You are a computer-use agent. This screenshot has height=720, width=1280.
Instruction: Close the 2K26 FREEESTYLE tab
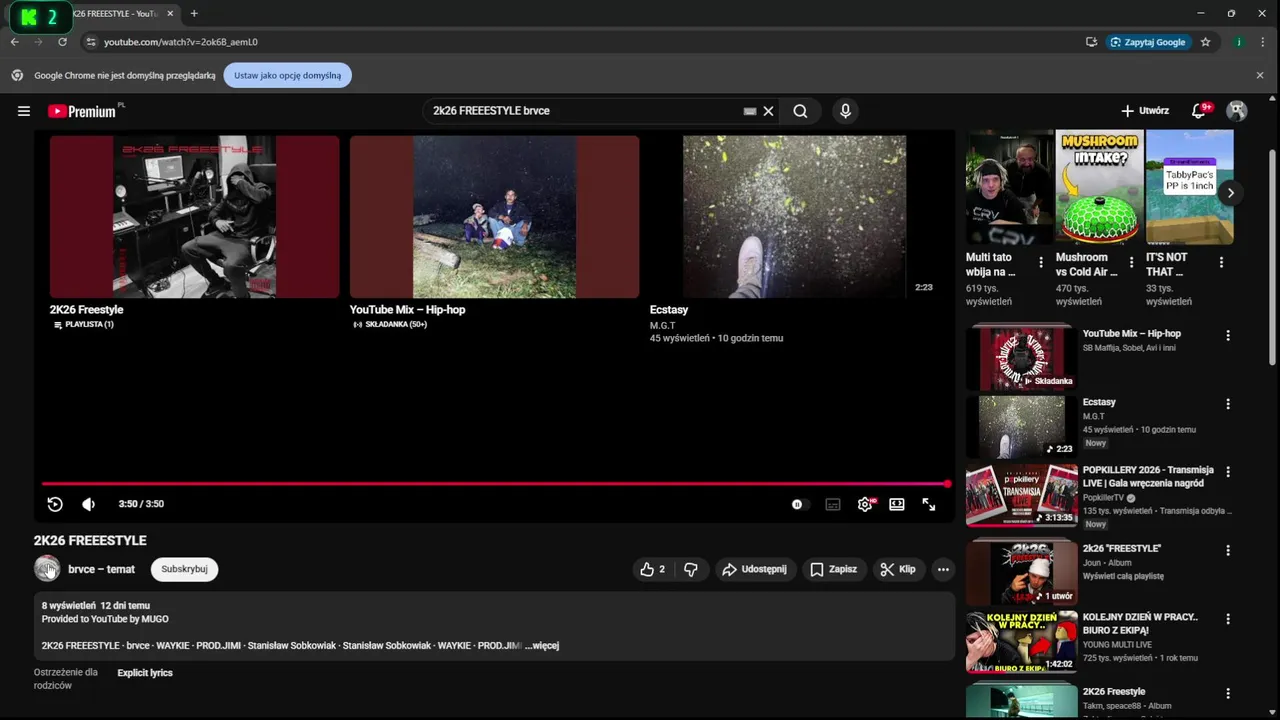coord(171,14)
